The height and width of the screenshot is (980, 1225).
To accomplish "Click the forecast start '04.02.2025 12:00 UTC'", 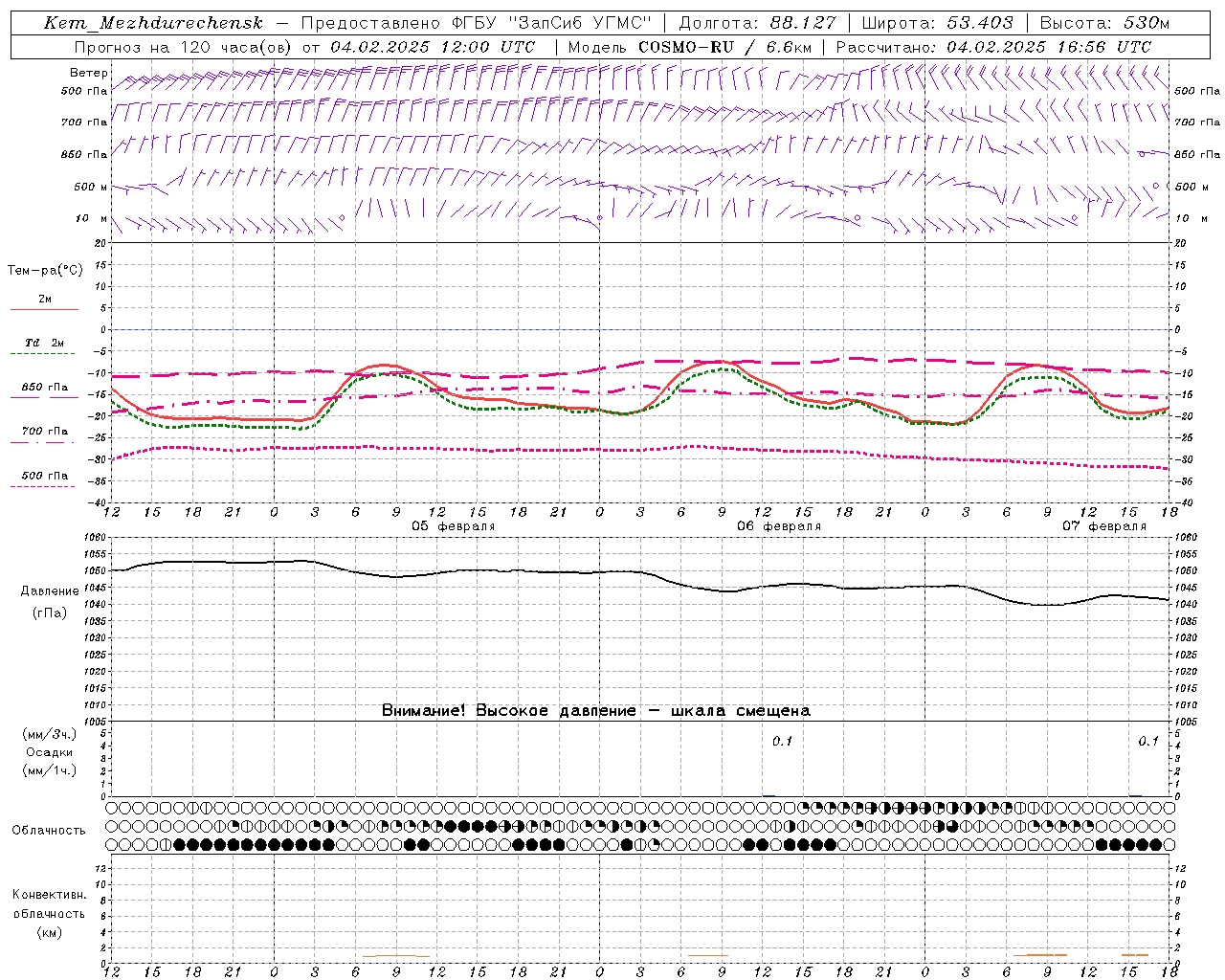I will point(433,47).
